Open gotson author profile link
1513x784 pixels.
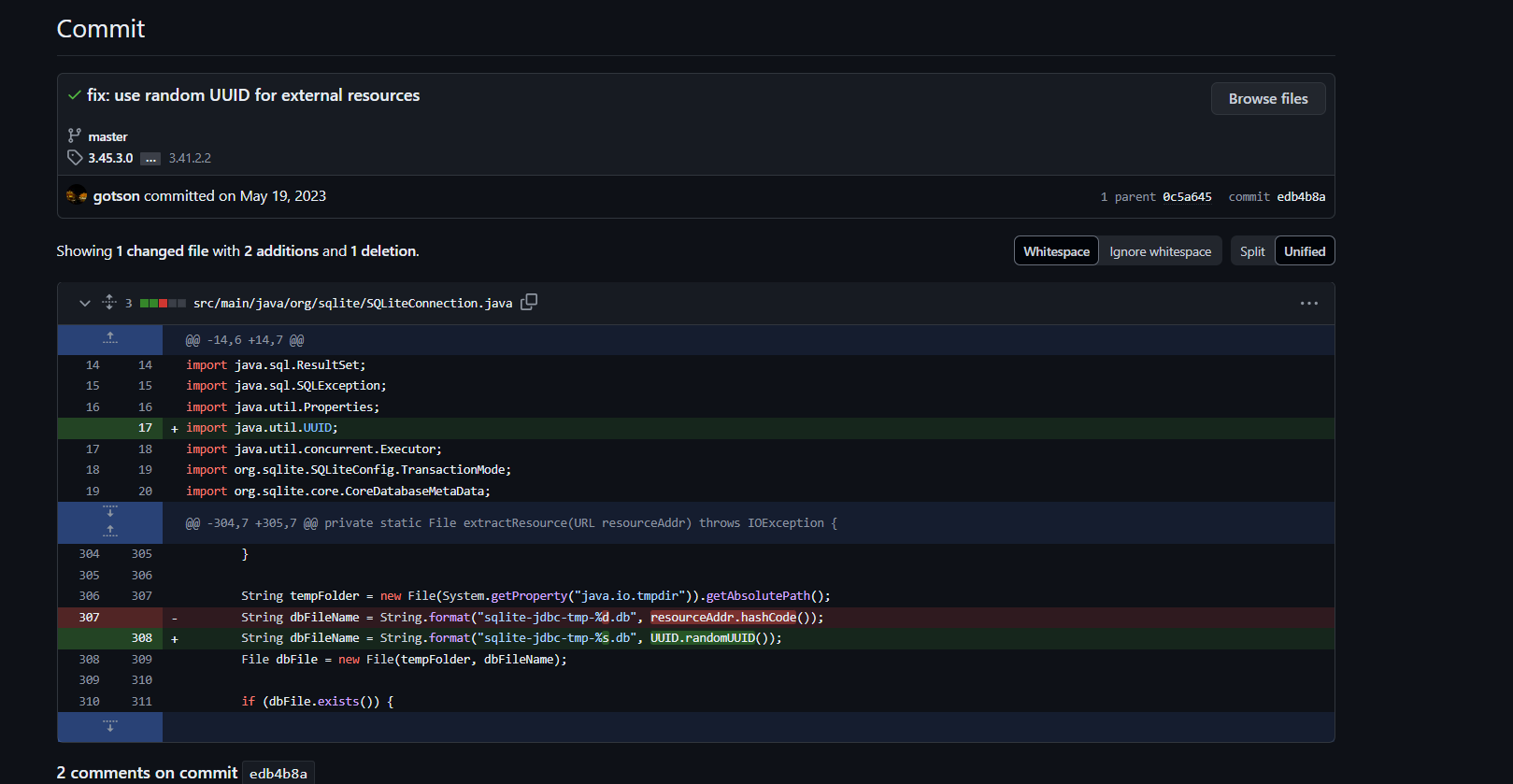click(116, 196)
